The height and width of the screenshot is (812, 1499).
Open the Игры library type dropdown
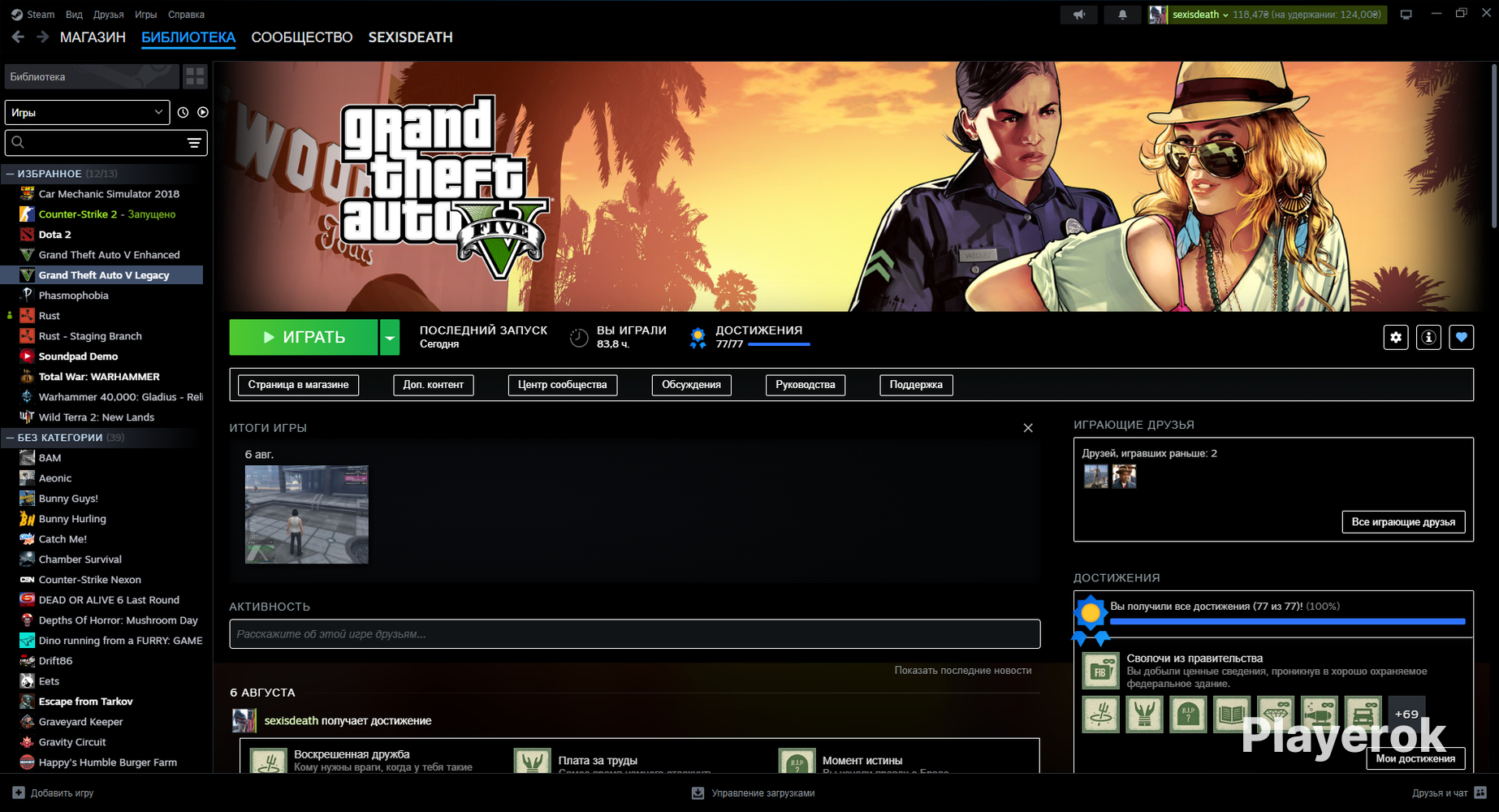click(x=88, y=113)
